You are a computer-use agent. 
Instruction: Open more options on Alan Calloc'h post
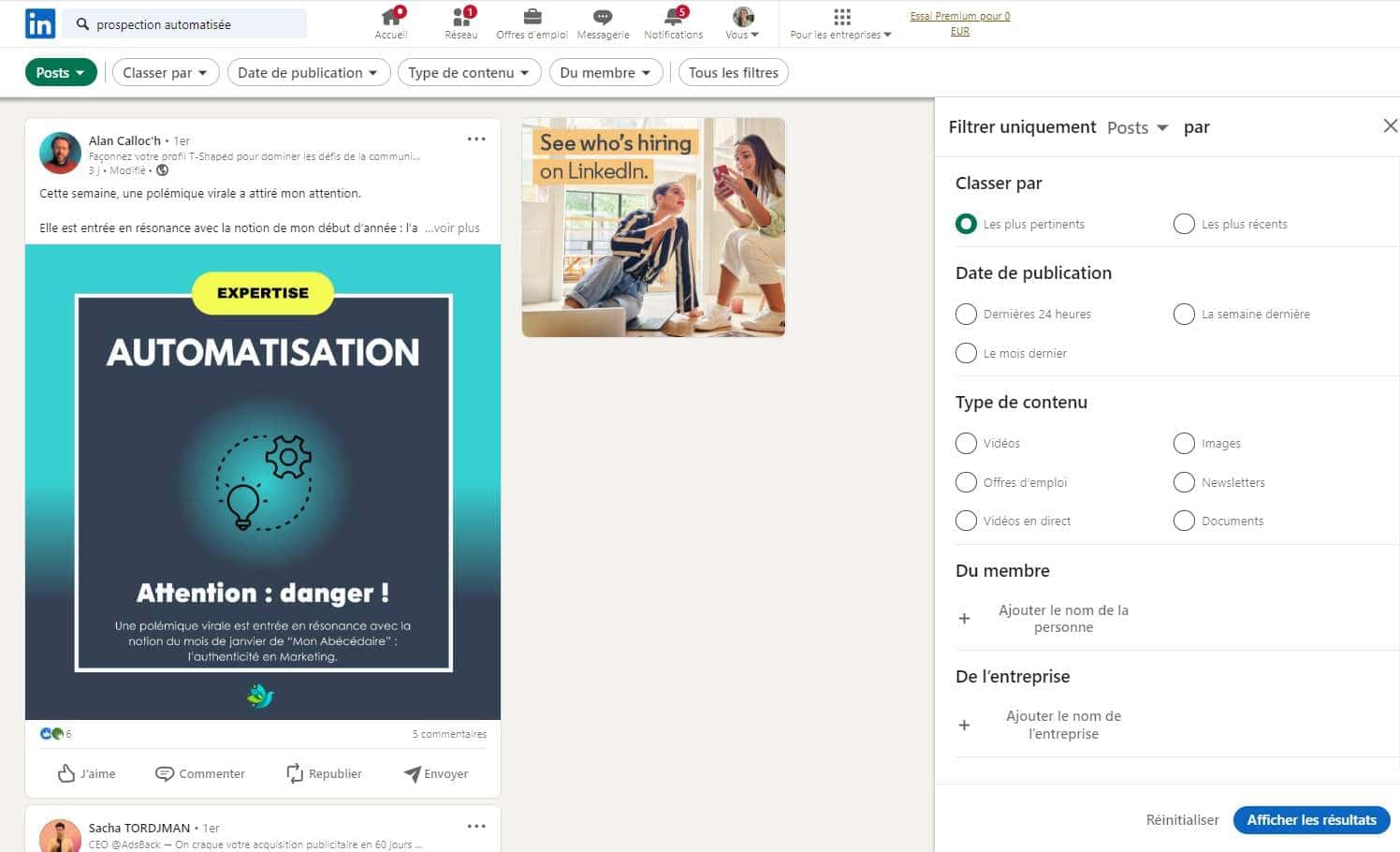click(476, 139)
